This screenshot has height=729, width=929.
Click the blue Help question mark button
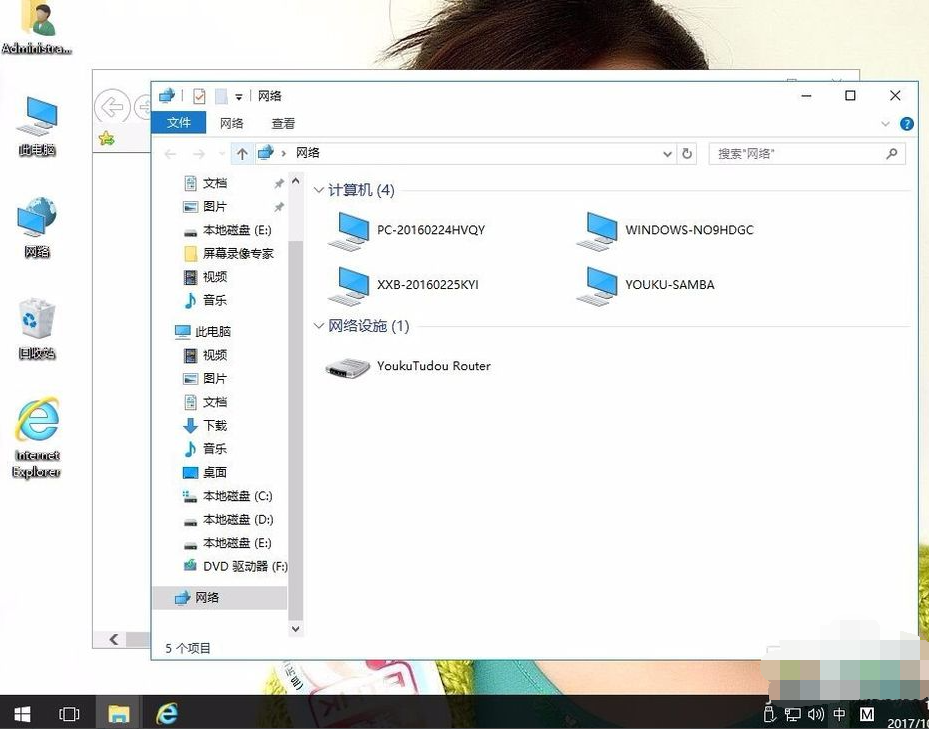coord(906,123)
